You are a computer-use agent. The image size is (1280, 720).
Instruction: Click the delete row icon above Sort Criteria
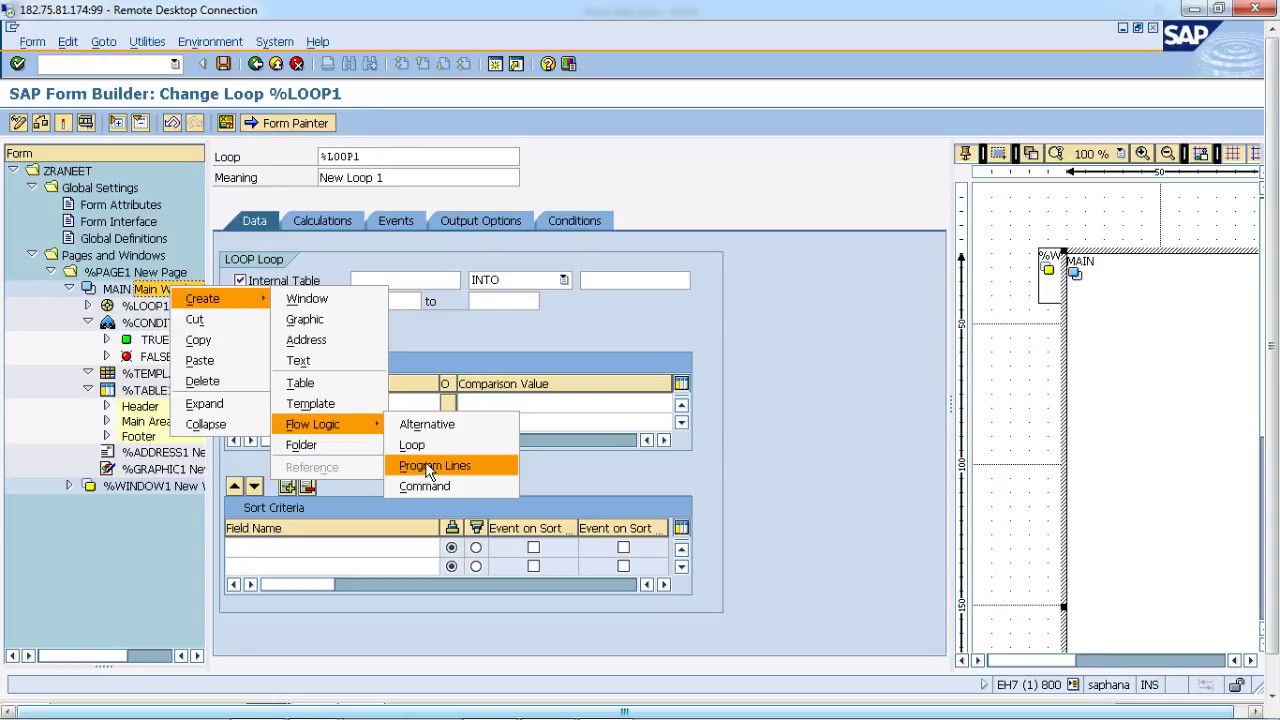click(307, 486)
